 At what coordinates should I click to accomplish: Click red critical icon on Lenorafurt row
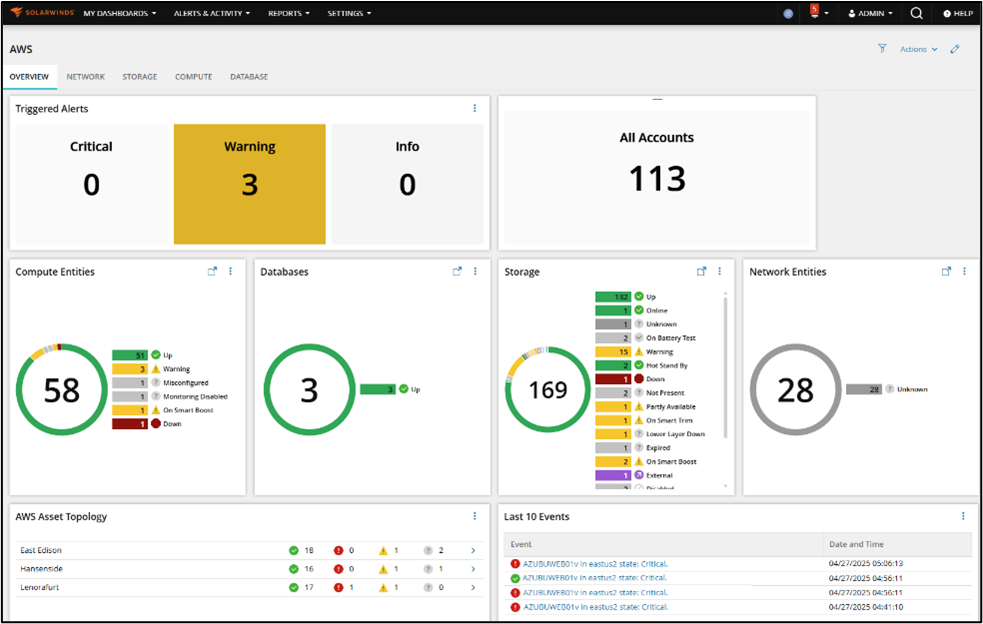coord(339,588)
